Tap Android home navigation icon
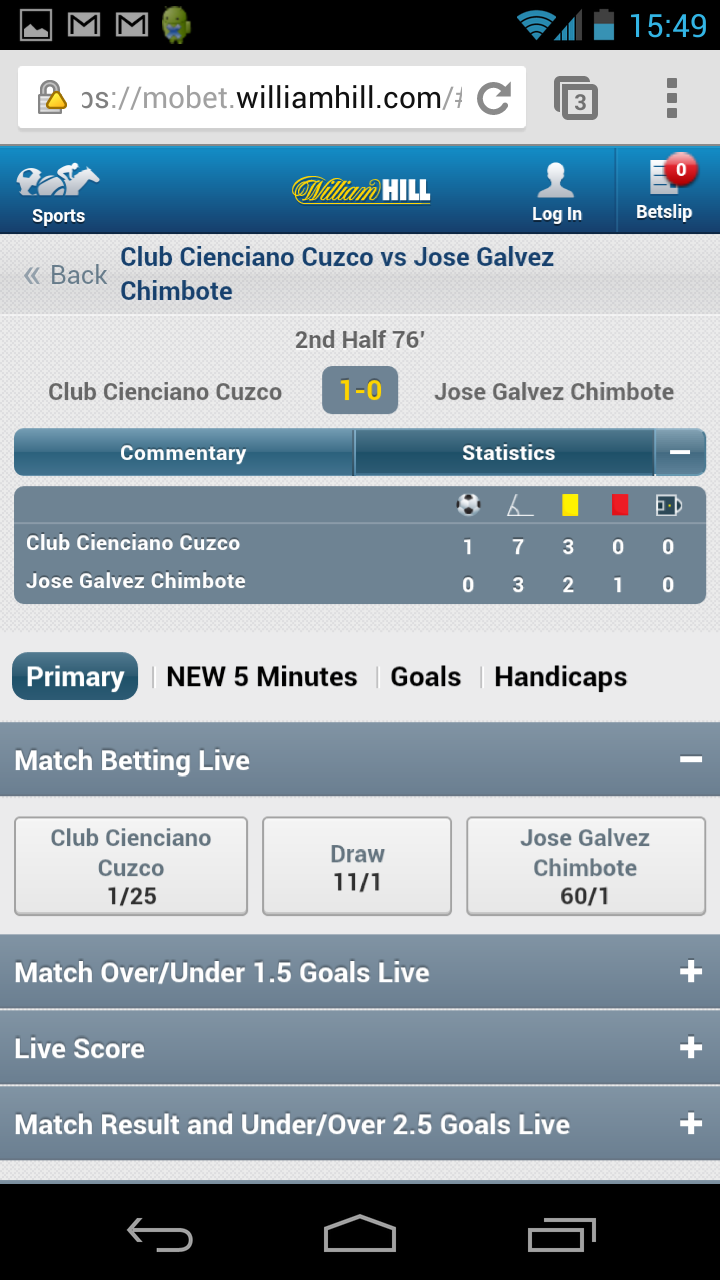720x1280 pixels. tap(360, 1233)
